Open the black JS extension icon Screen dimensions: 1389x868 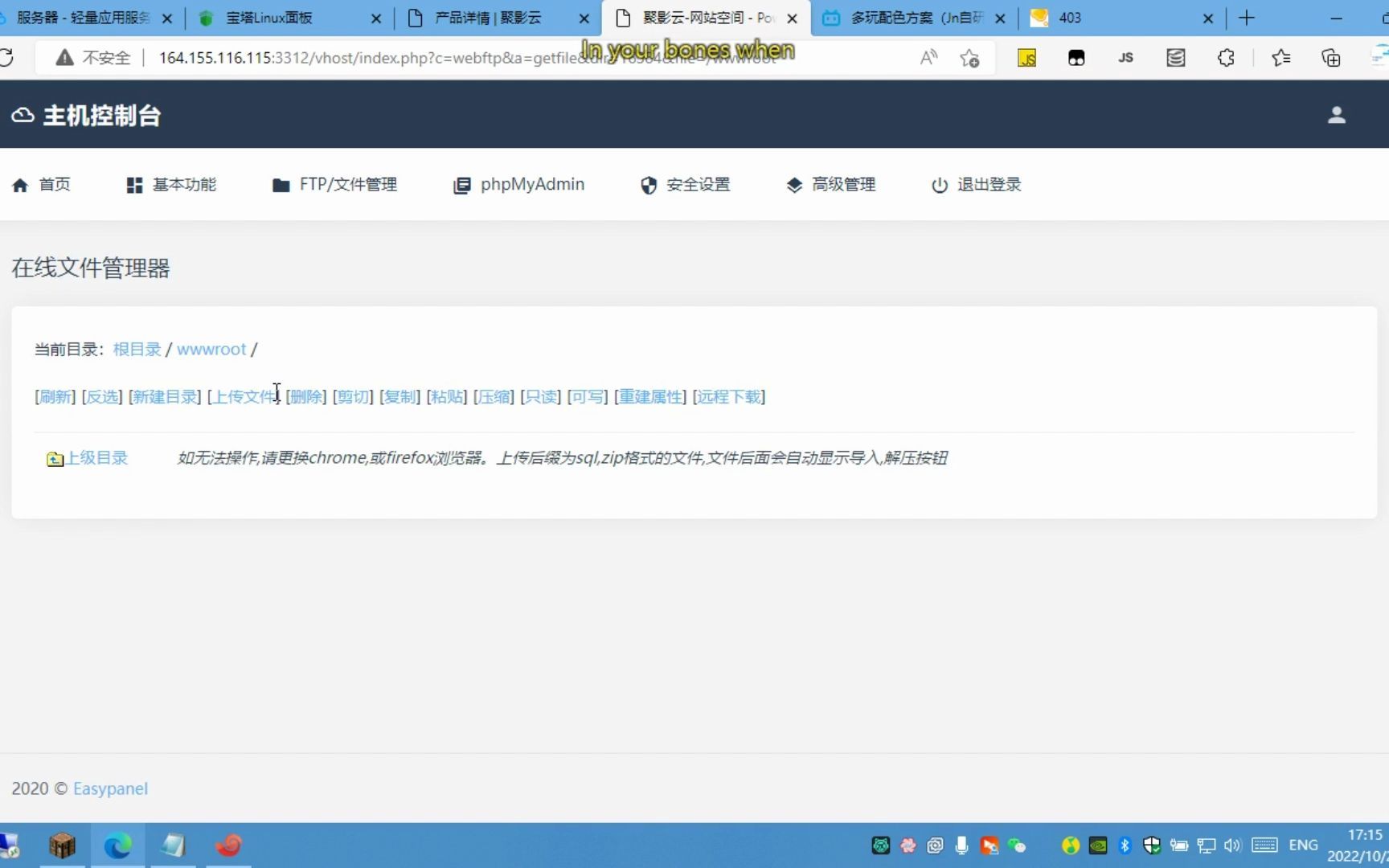1125,57
